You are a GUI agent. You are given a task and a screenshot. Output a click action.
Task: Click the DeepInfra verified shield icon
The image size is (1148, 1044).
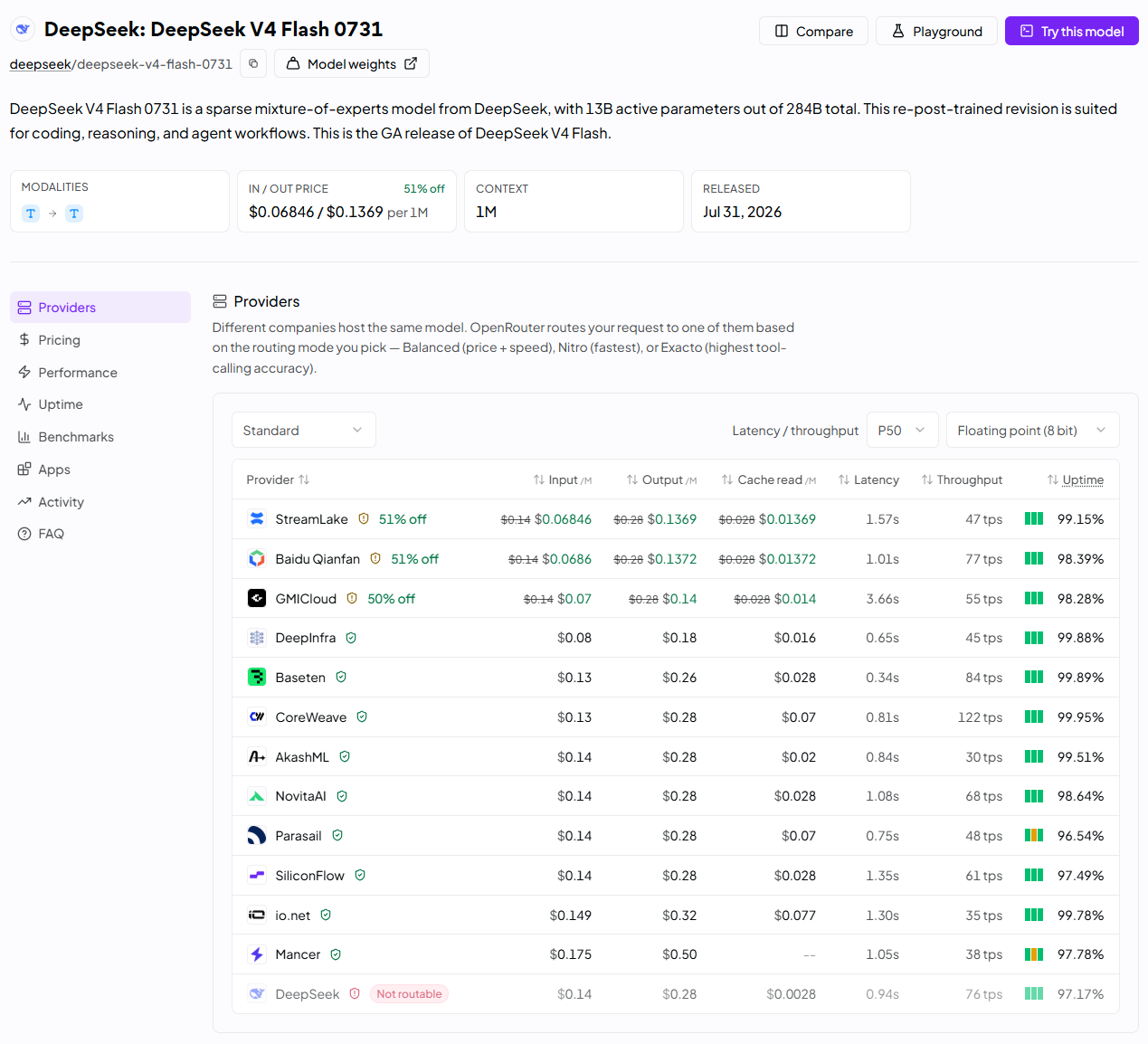pyautogui.click(x=351, y=638)
